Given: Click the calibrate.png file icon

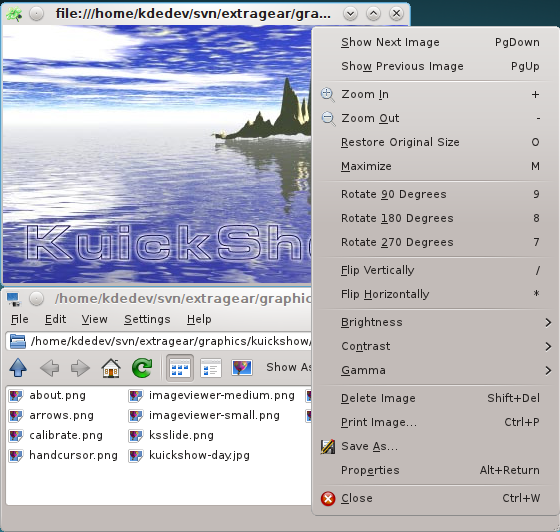Looking at the screenshot, I should pos(16,436).
